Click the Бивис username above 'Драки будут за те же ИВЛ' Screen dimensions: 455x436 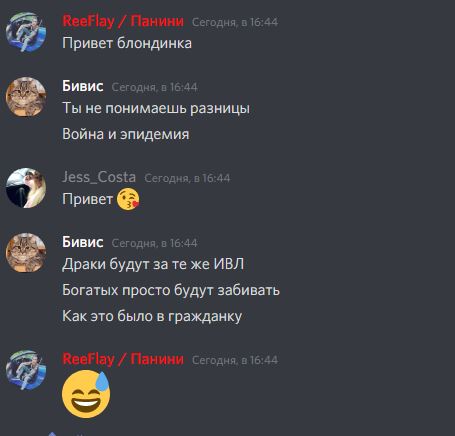83,242
